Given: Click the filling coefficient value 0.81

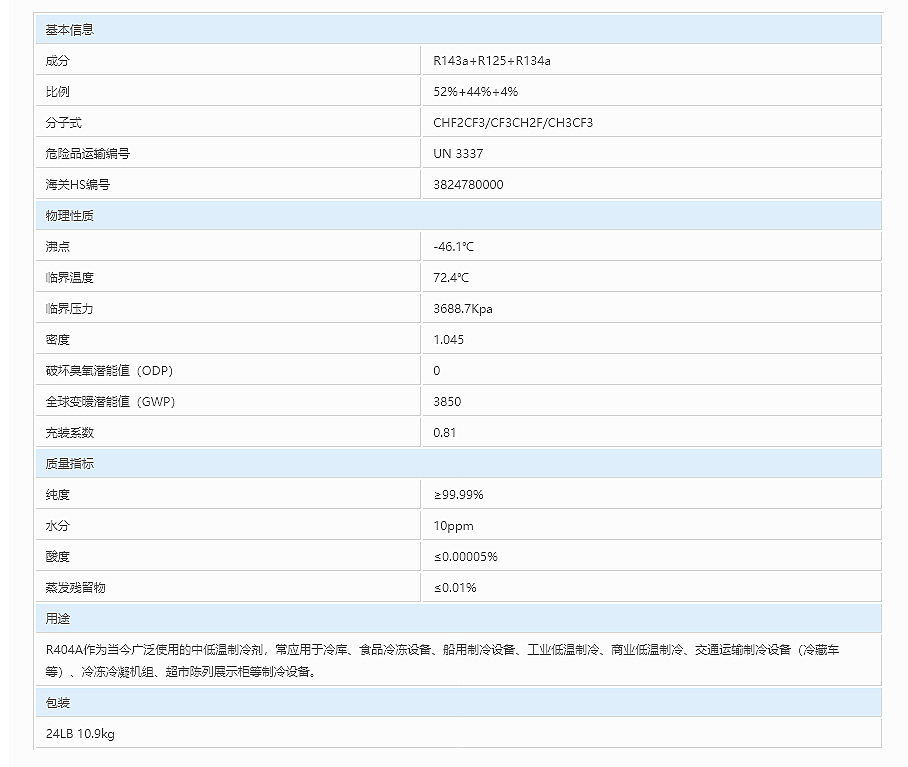Looking at the screenshot, I should coord(445,433).
